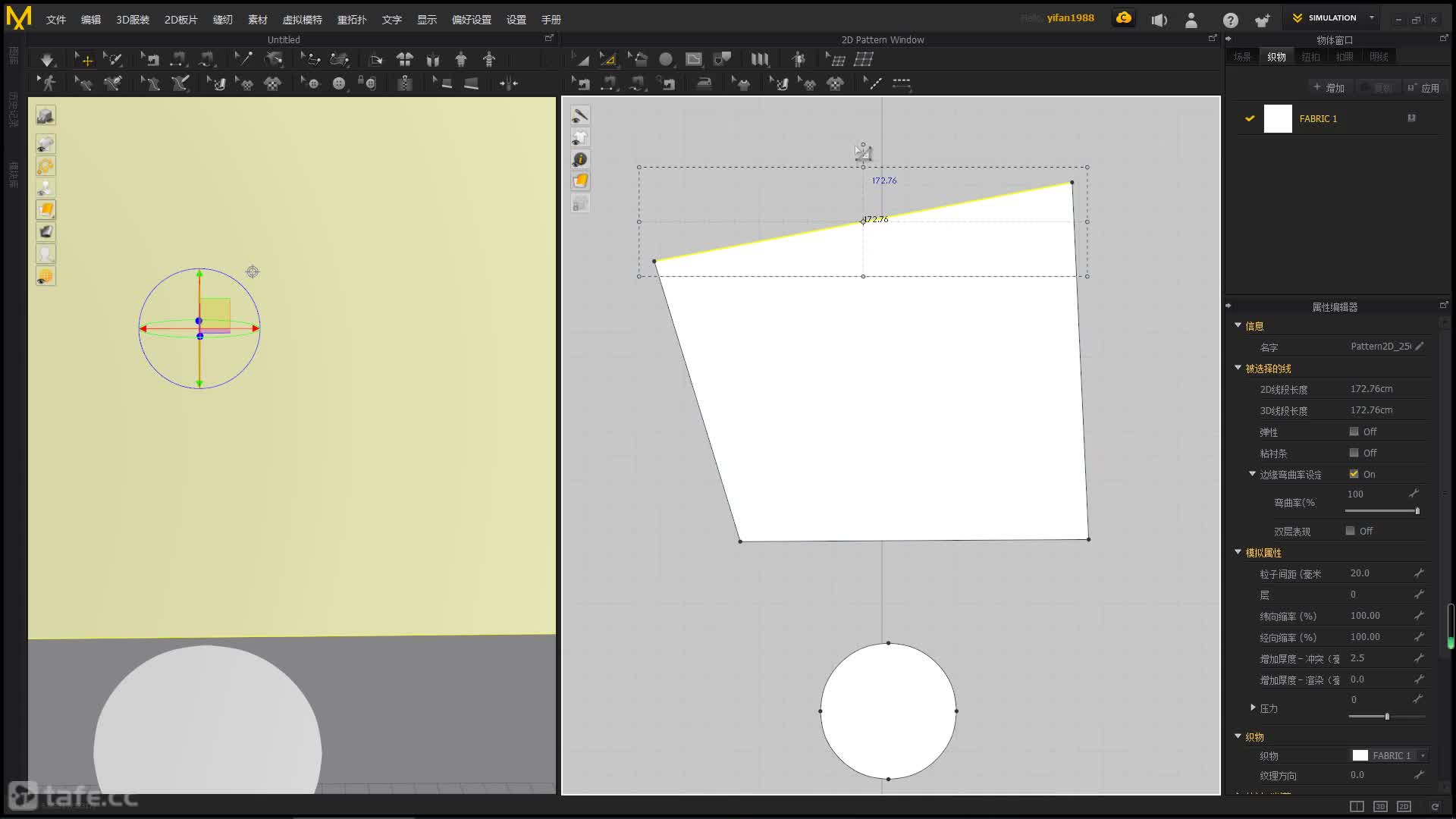Toggle the 双层表现 Off checkbox

(1350, 531)
